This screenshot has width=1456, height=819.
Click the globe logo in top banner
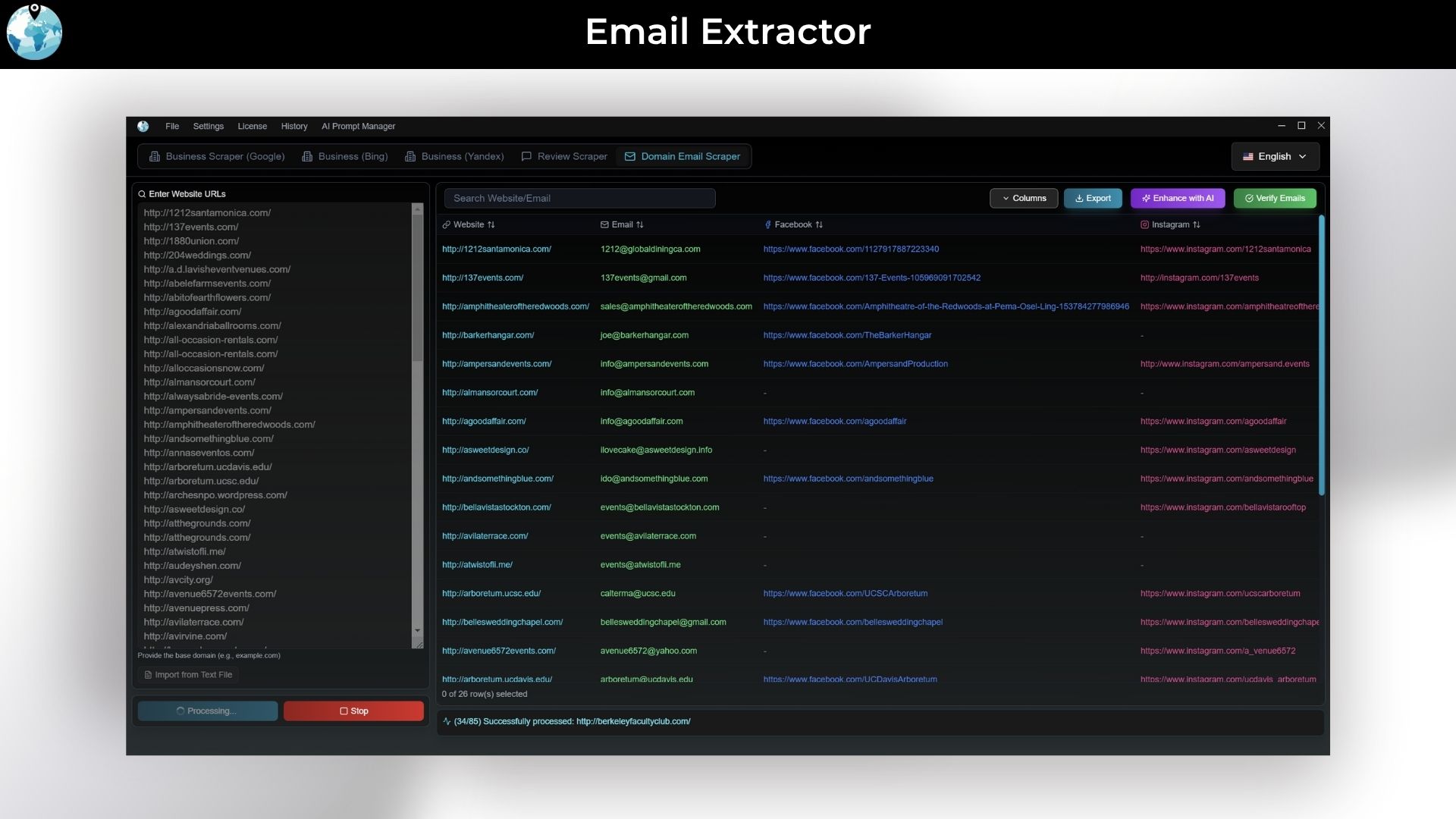pyautogui.click(x=34, y=32)
